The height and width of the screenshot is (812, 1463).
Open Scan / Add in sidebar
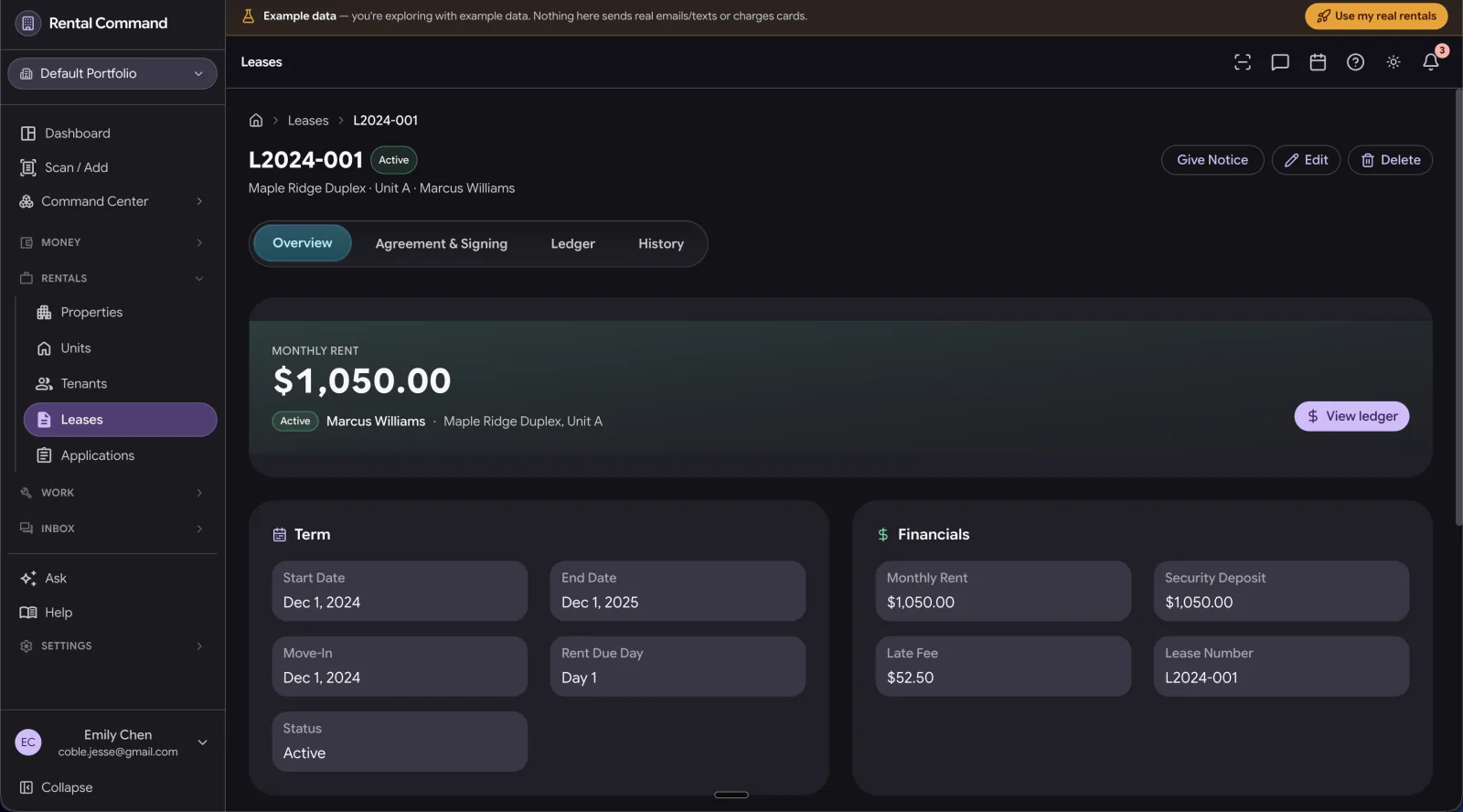[x=112, y=167]
